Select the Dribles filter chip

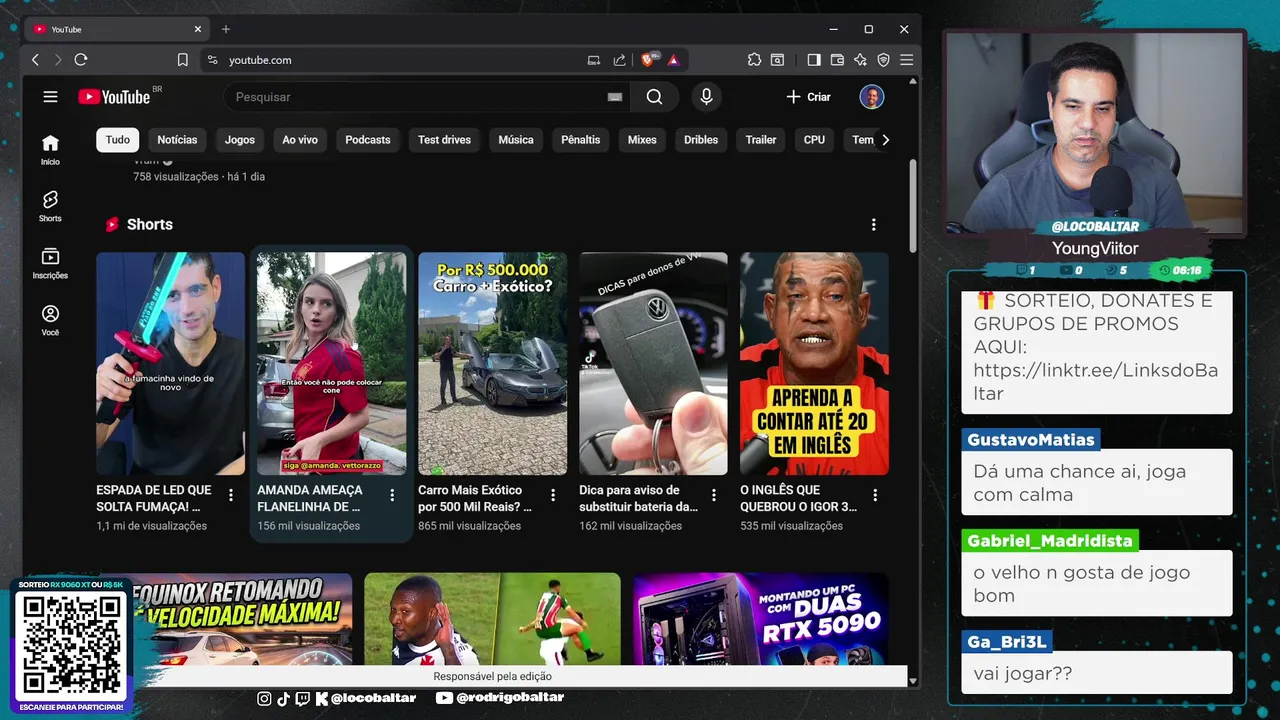701,140
